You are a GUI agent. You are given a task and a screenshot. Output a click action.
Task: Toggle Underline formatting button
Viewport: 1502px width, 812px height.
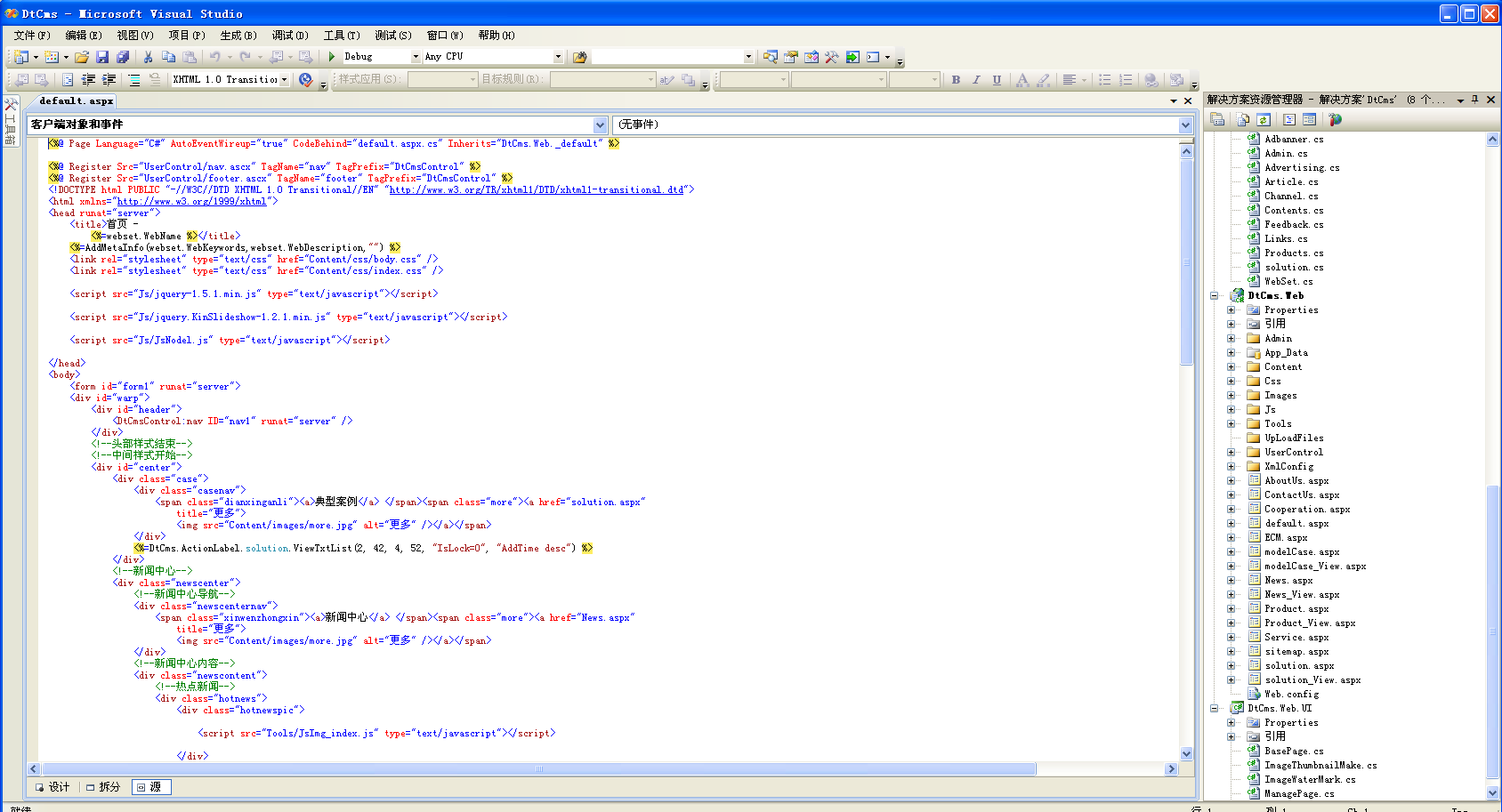997,80
